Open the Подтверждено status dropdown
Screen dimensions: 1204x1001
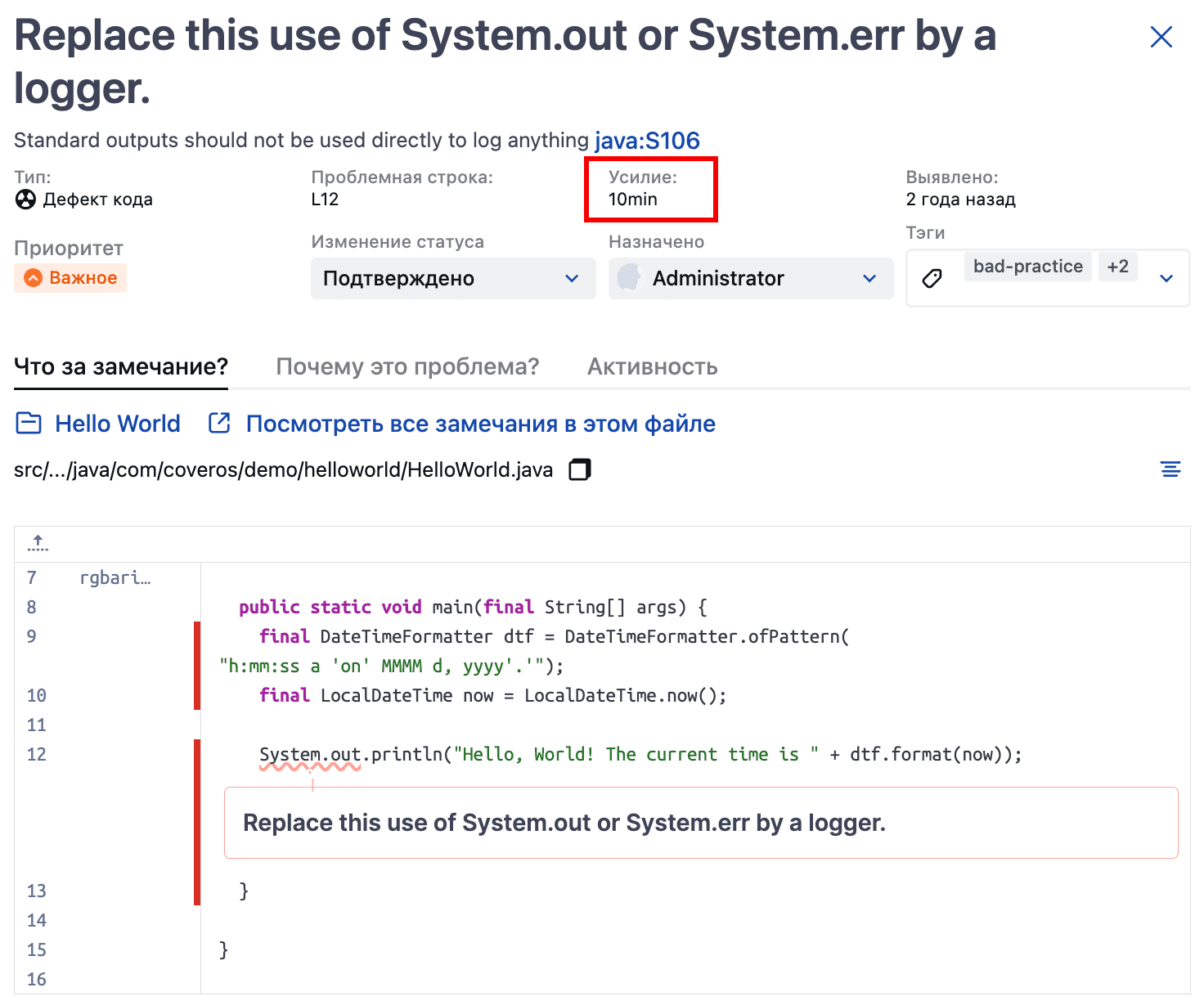click(452, 279)
